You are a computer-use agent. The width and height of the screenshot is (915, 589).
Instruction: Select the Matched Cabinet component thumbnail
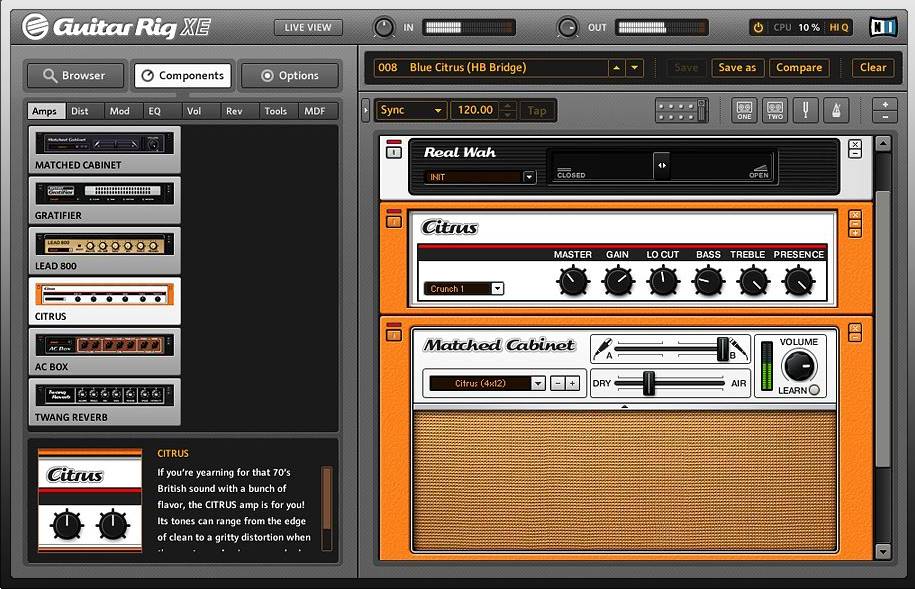pyautogui.click(x=104, y=149)
